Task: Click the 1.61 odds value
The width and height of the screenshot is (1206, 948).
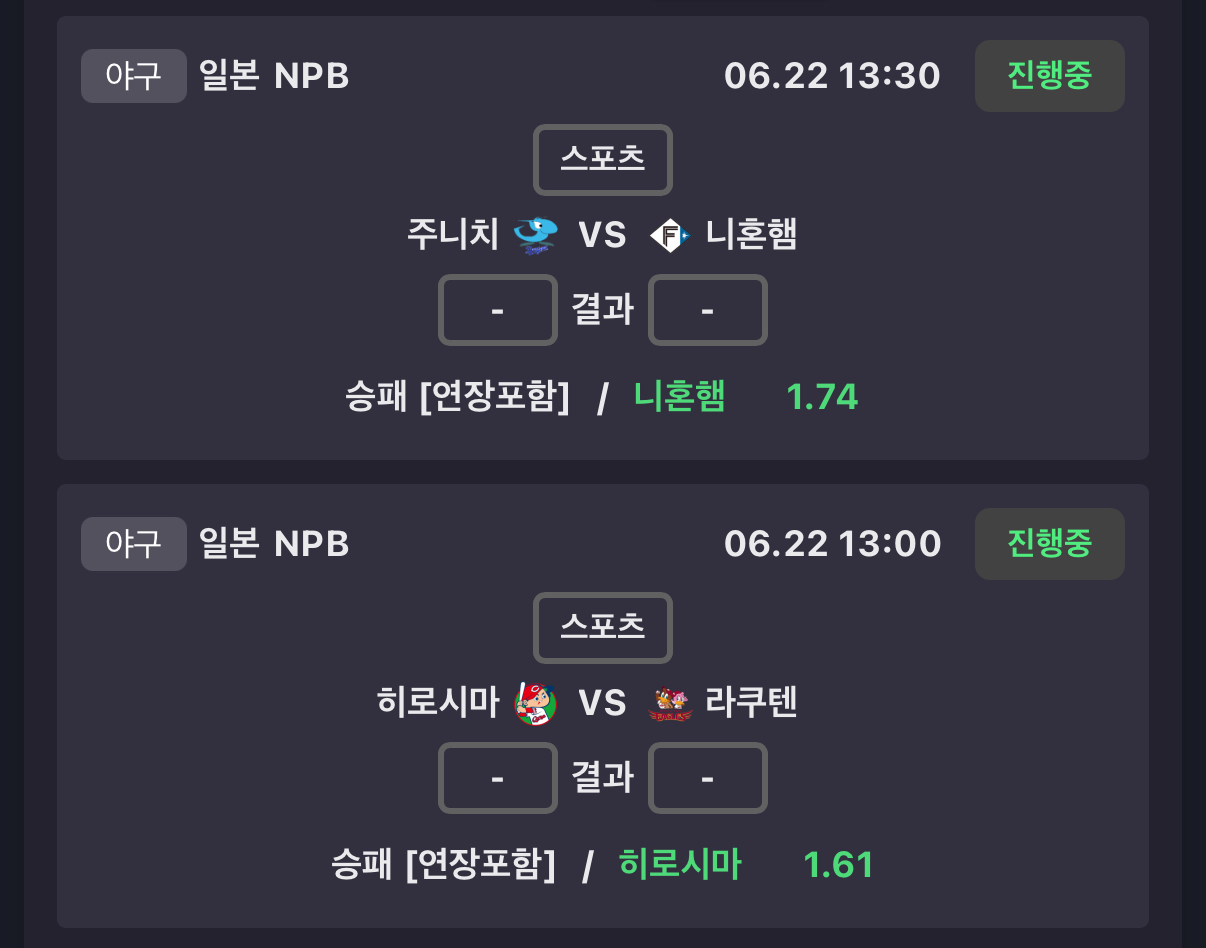Action: 838,865
